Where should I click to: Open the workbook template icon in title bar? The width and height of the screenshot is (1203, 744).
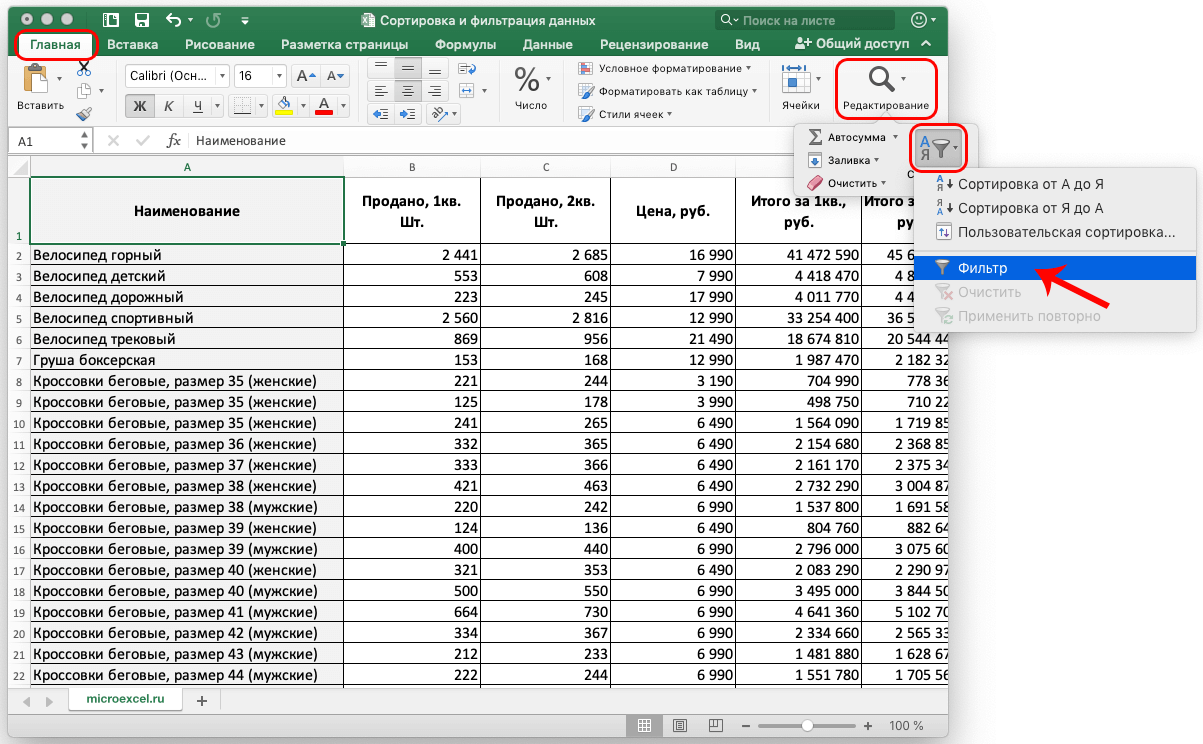coord(111,20)
